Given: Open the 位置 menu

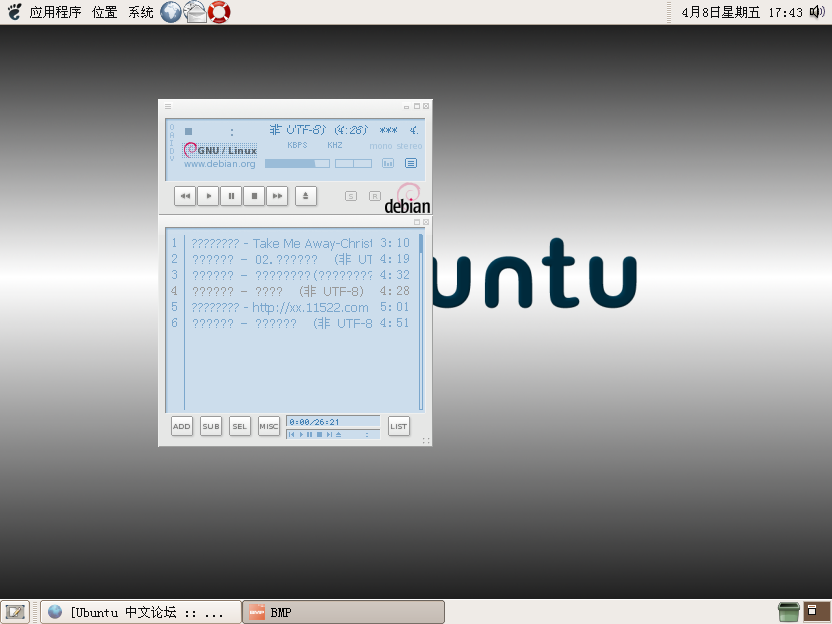Looking at the screenshot, I should (105, 12).
